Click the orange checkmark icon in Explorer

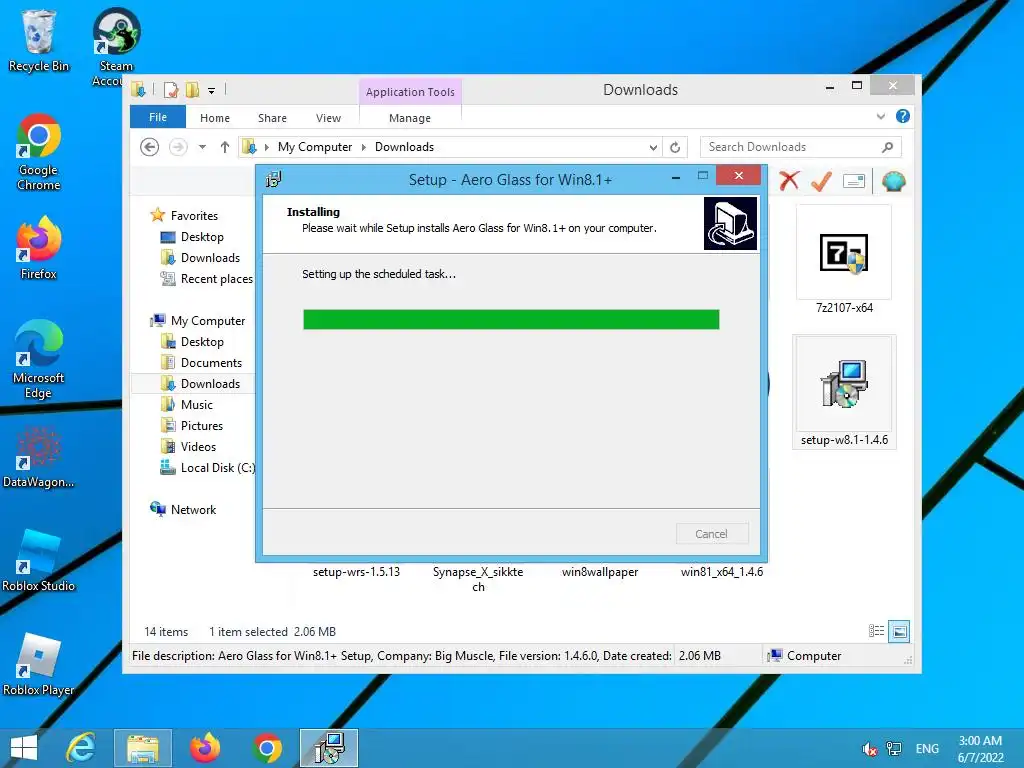point(821,181)
